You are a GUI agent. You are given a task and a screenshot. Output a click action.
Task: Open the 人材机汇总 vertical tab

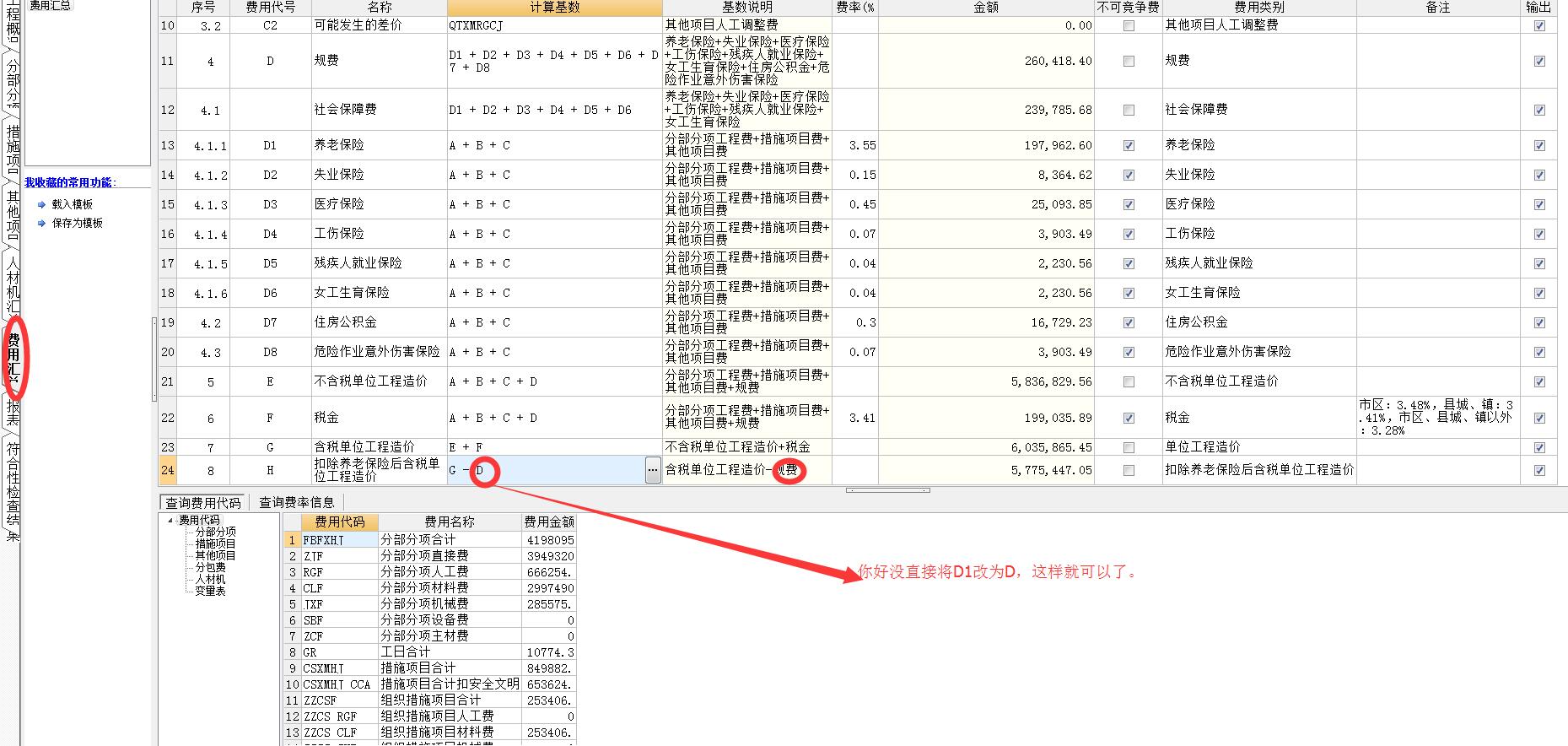[x=13, y=284]
